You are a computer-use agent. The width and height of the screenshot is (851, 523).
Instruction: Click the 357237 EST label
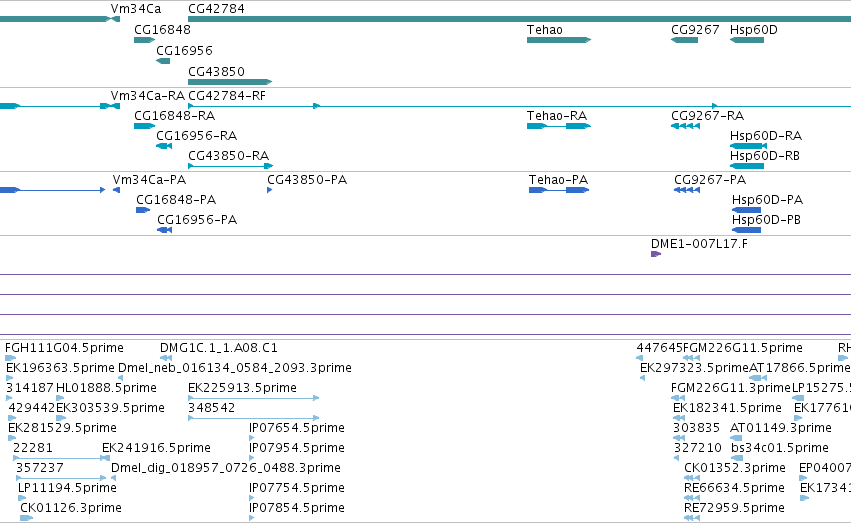(x=40, y=468)
